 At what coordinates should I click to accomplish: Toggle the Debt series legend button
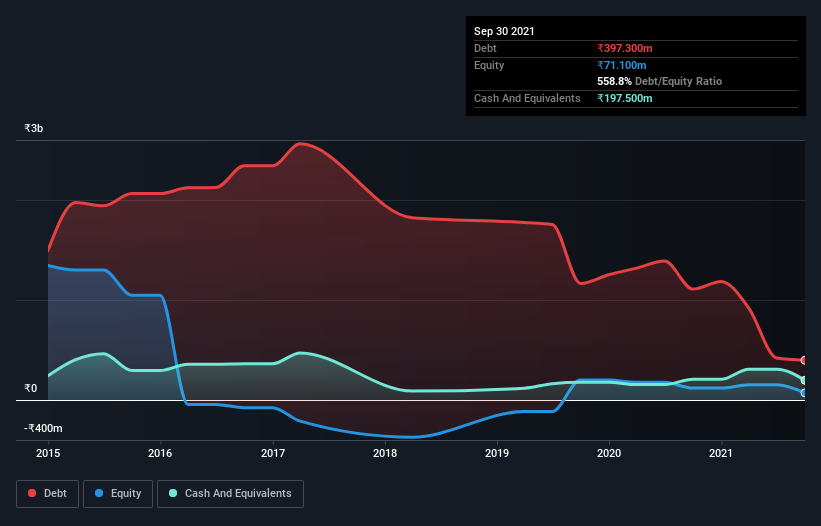(x=48, y=494)
